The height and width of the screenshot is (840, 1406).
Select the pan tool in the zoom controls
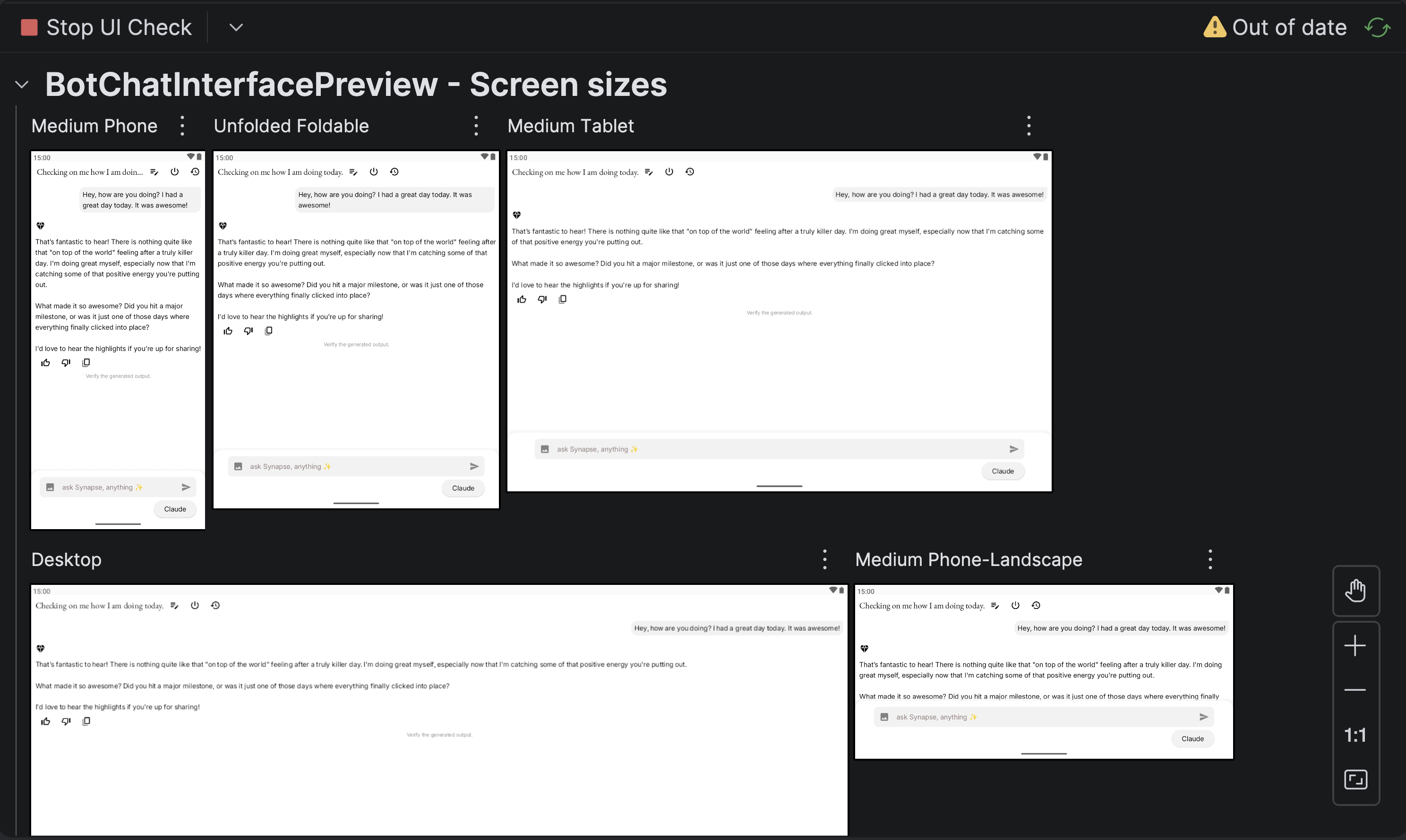coord(1355,591)
